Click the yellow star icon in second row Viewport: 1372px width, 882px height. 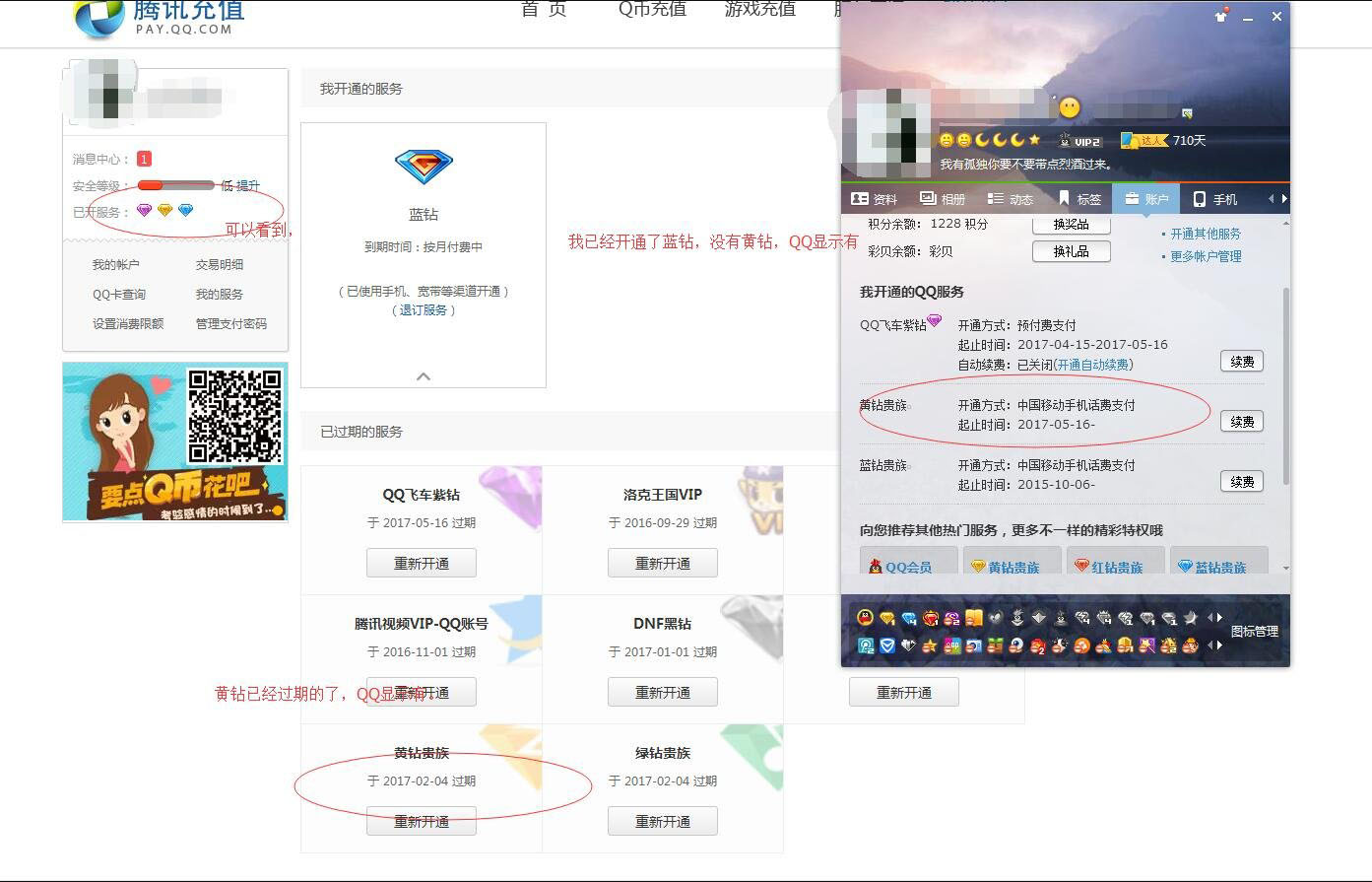[x=931, y=645]
